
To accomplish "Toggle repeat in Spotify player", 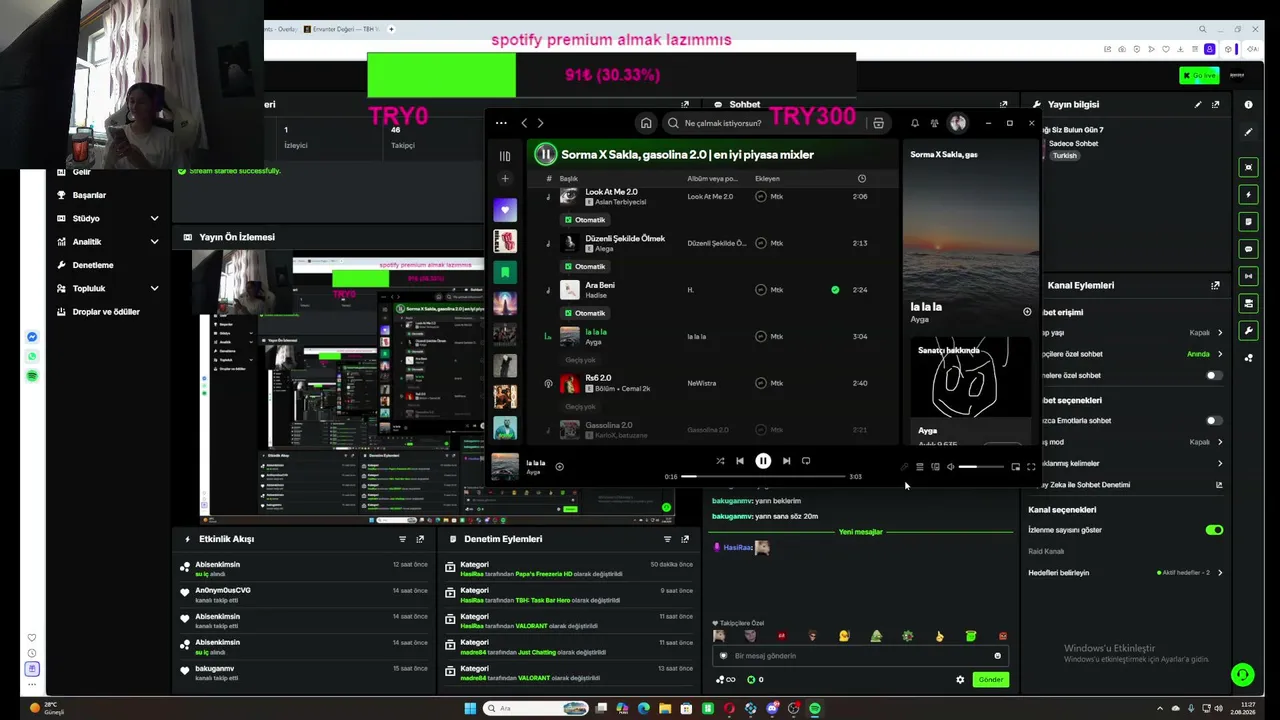I will click(x=806, y=461).
